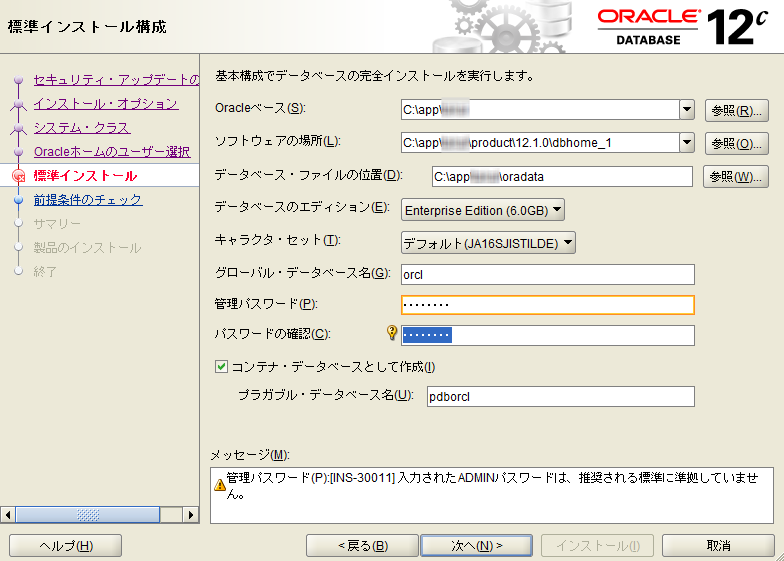Click the red current-step icon beside 標準インストール
This screenshot has height=561, width=784.
point(18,176)
